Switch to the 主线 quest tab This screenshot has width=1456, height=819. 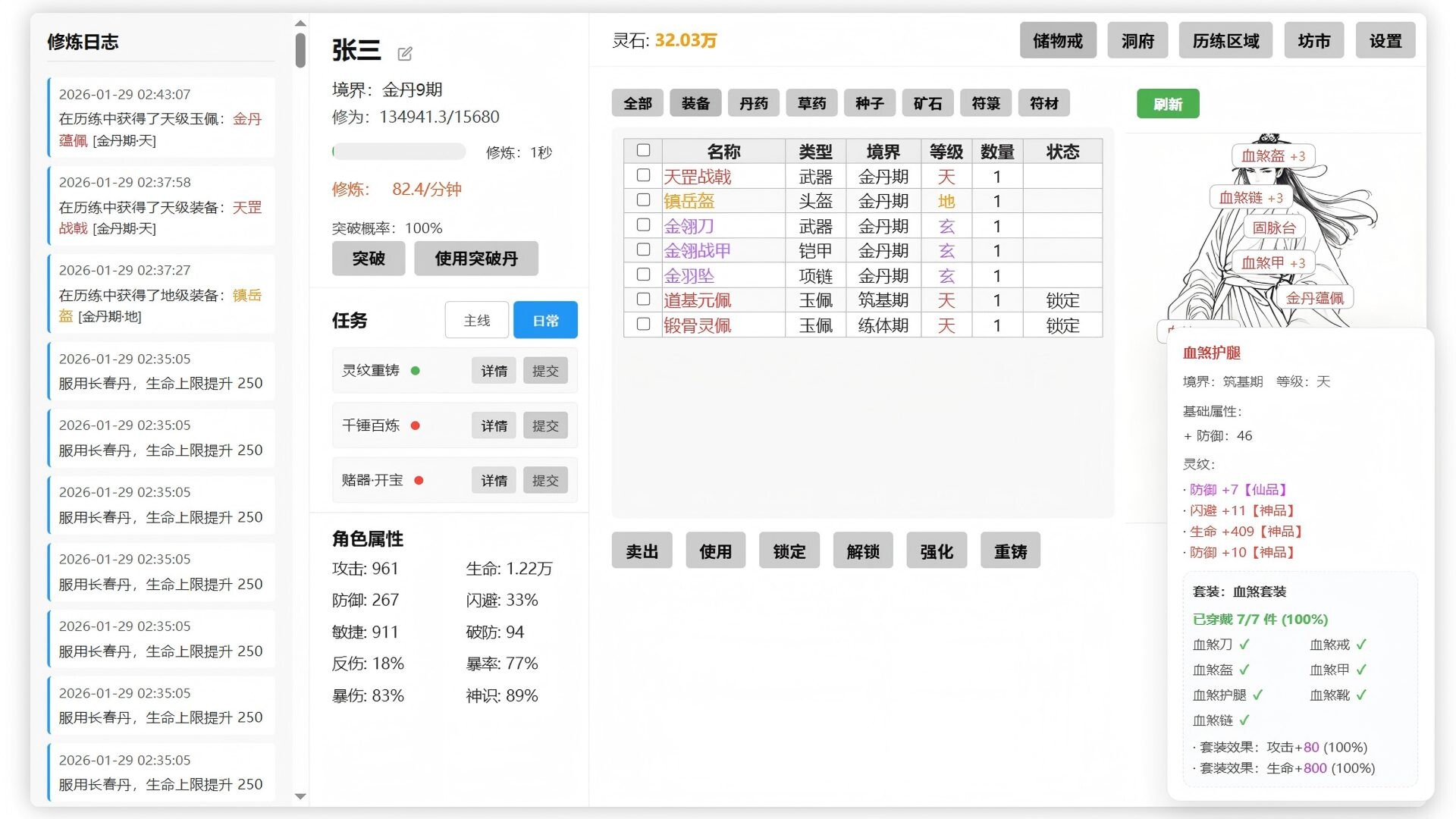(476, 319)
